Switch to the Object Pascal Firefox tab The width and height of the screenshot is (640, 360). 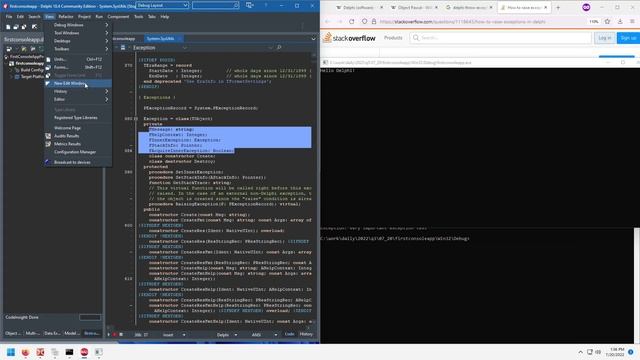point(414,7)
